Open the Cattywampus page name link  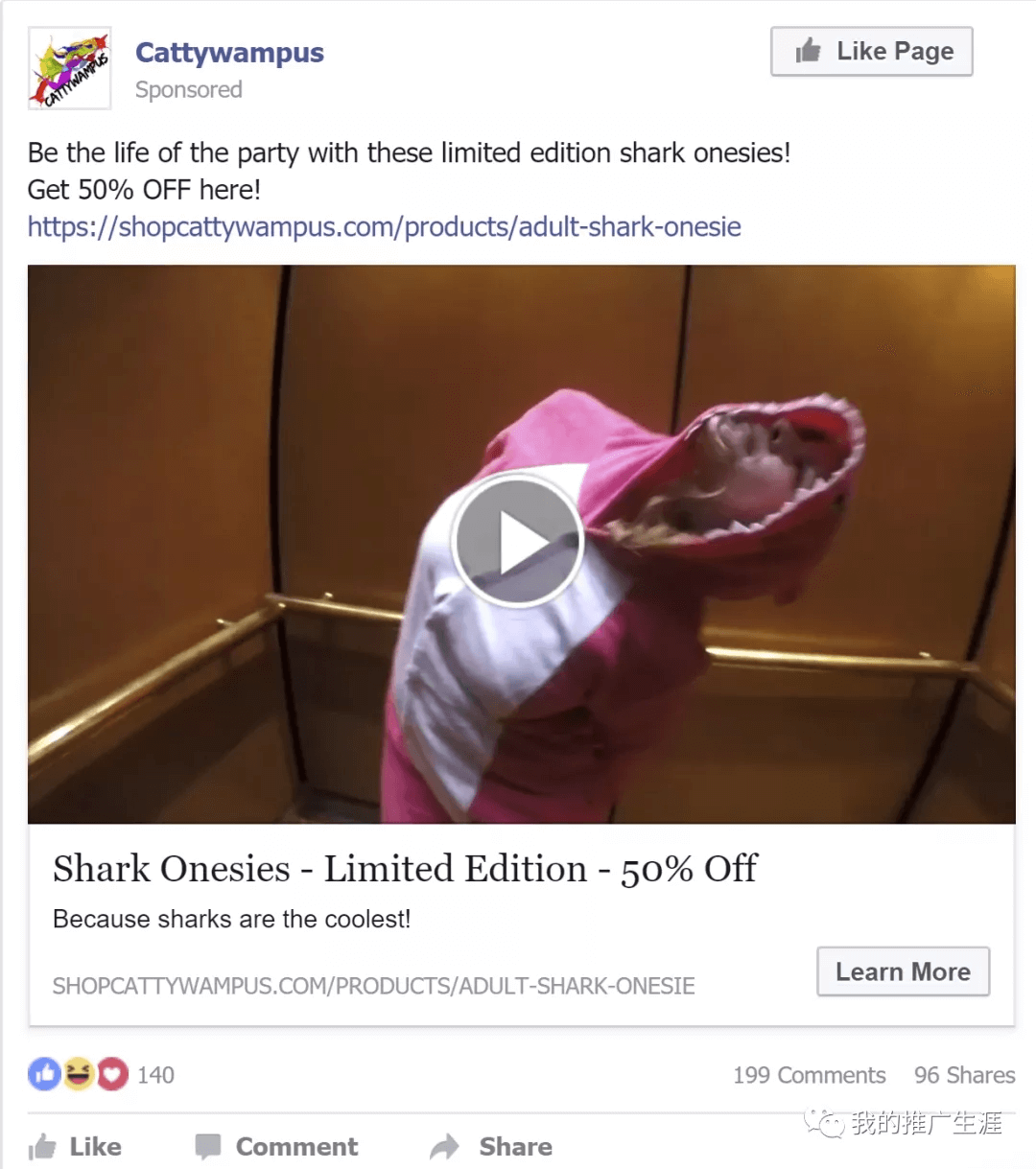coord(229,52)
